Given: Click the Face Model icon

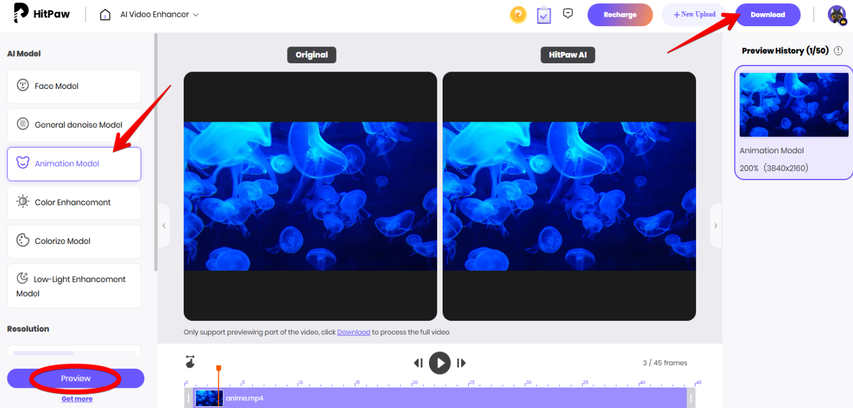Looking at the screenshot, I should coord(22,85).
